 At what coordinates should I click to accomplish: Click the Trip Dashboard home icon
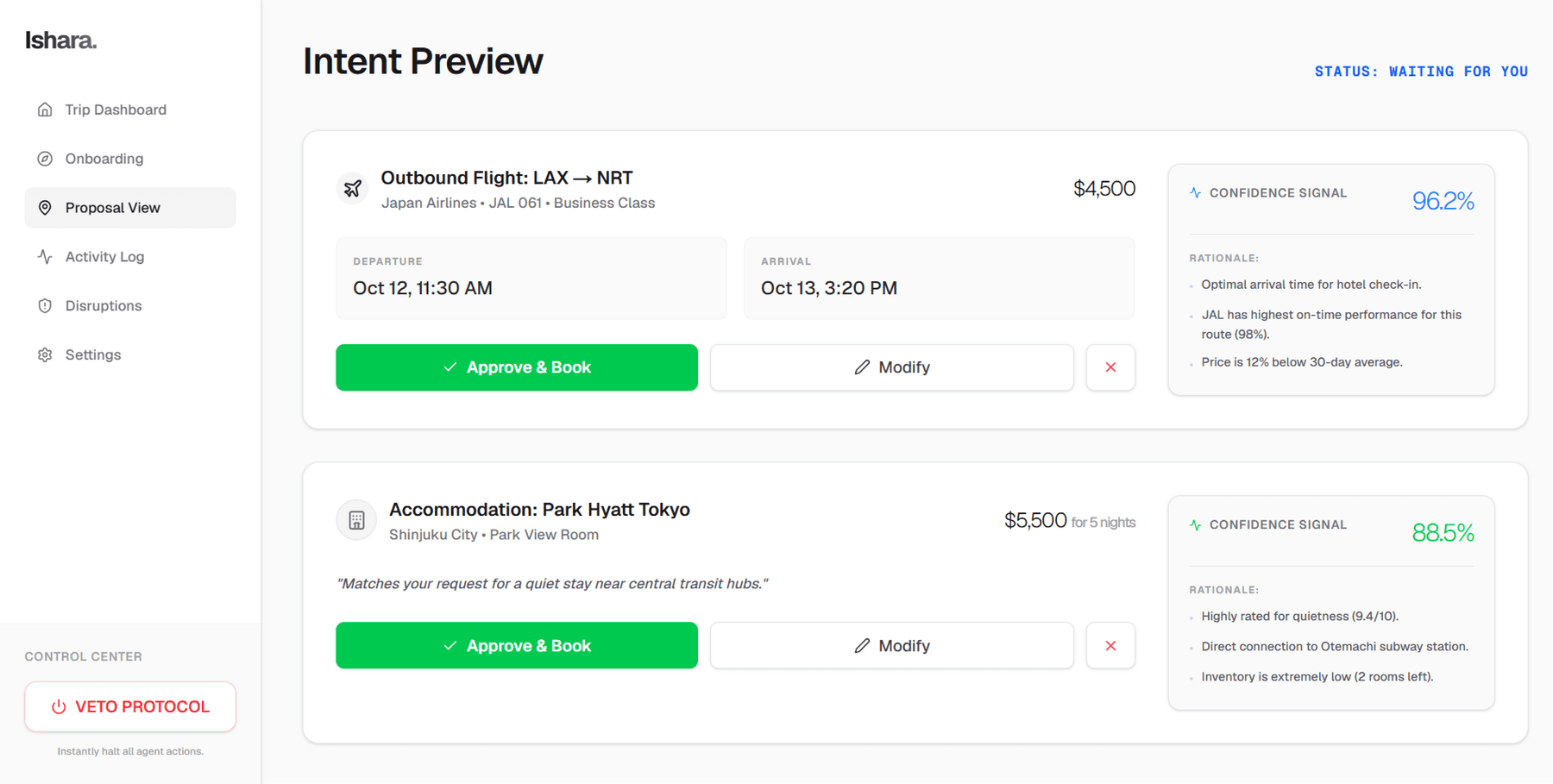pos(45,110)
